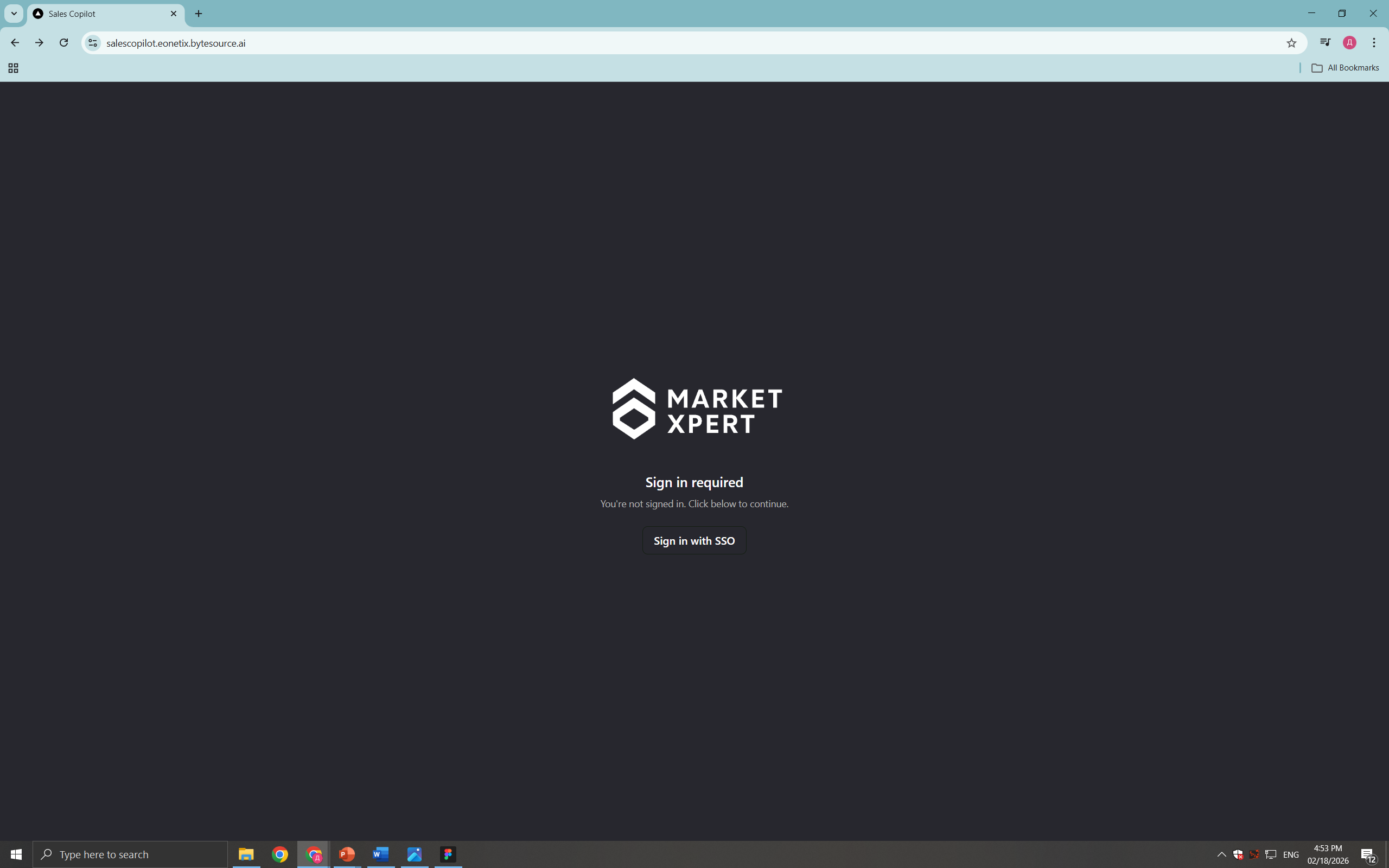Click the browser forward arrow
The width and height of the screenshot is (1389, 868).
[39, 42]
